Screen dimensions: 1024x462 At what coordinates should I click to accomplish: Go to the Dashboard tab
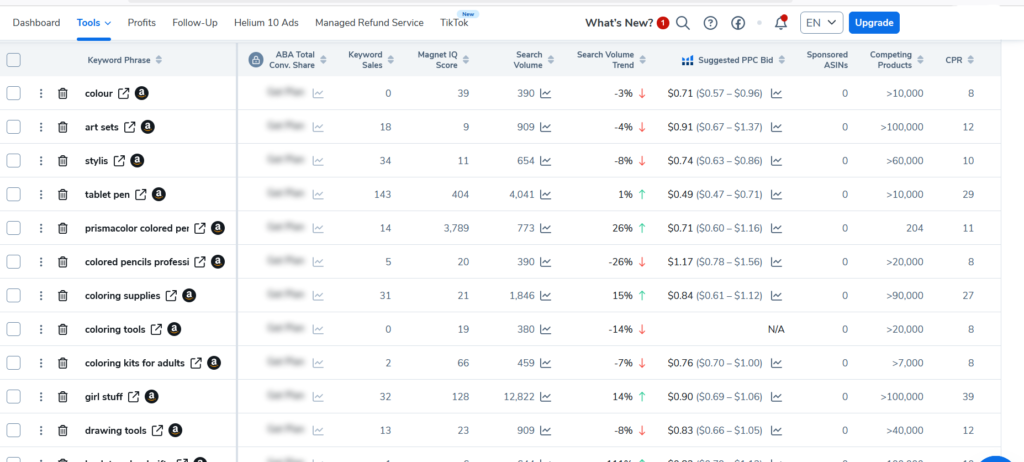(37, 23)
